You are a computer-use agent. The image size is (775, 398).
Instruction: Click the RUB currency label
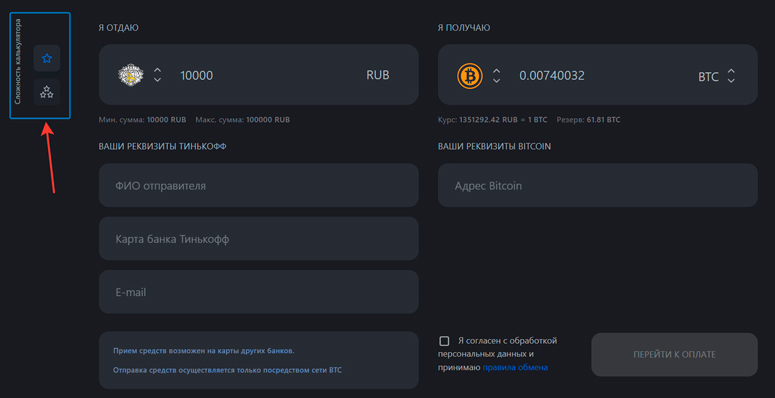point(378,75)
